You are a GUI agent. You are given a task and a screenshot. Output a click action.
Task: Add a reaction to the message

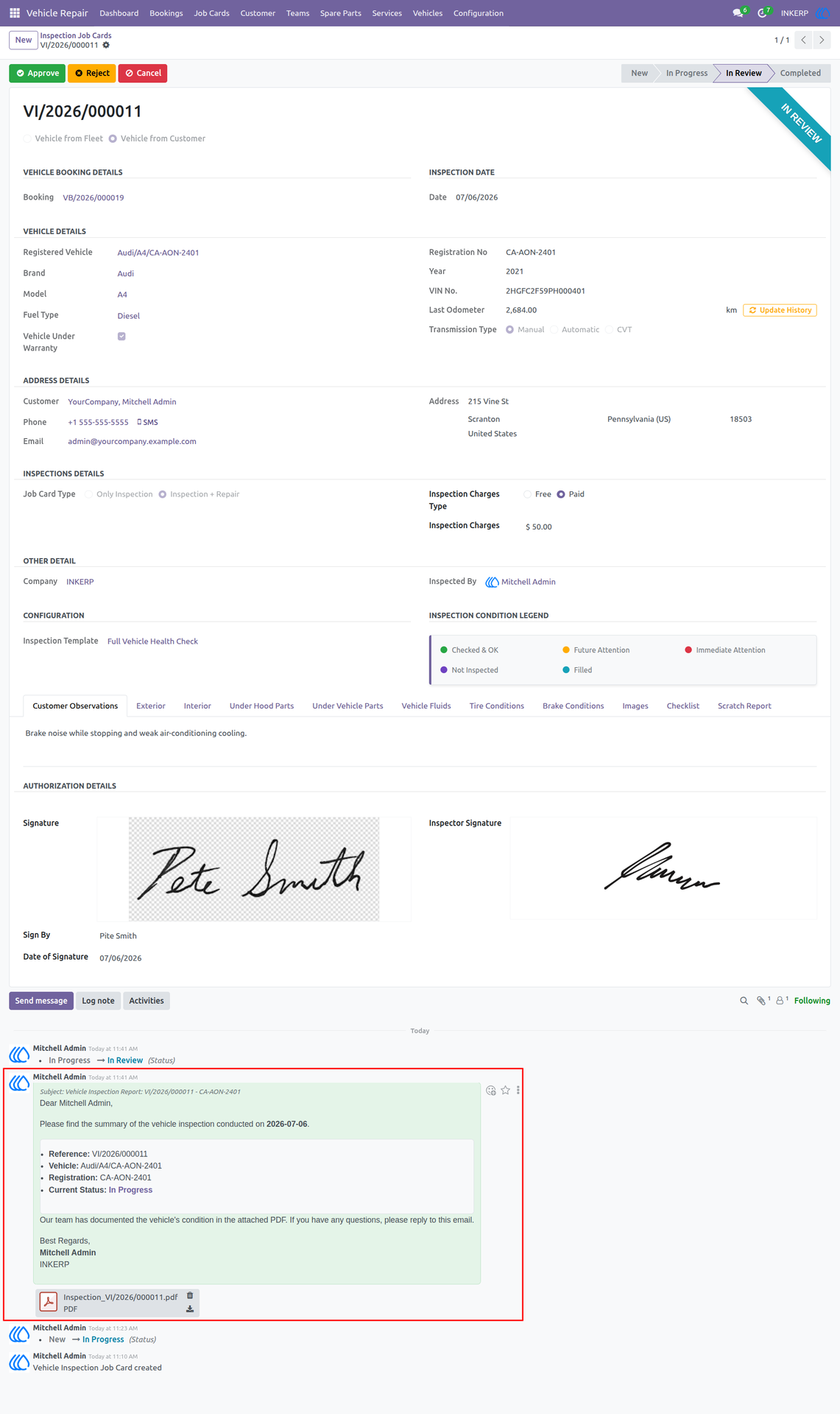coord(491,1091)
